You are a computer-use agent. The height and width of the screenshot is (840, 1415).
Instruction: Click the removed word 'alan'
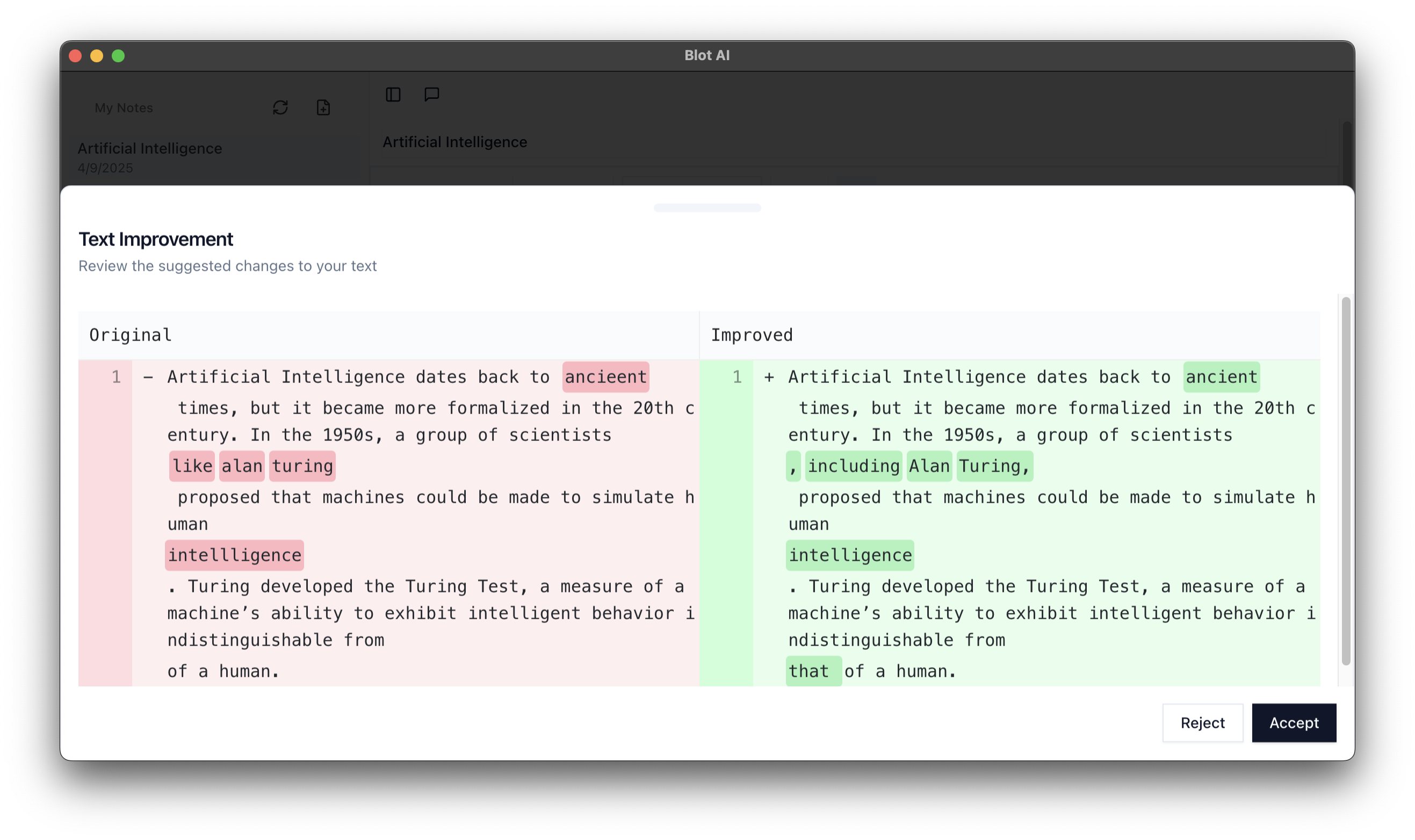(x=242, y=466)
